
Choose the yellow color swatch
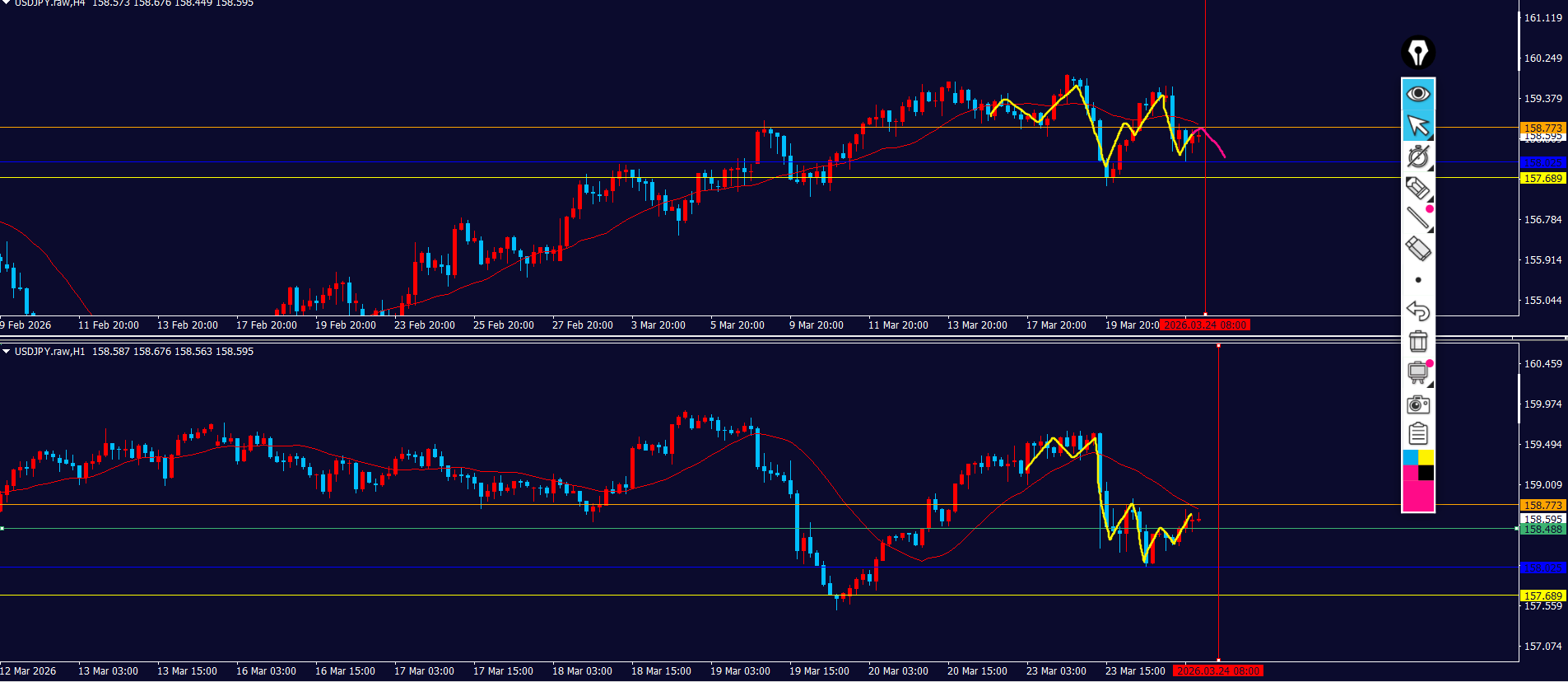click(x=1426, y=457)
